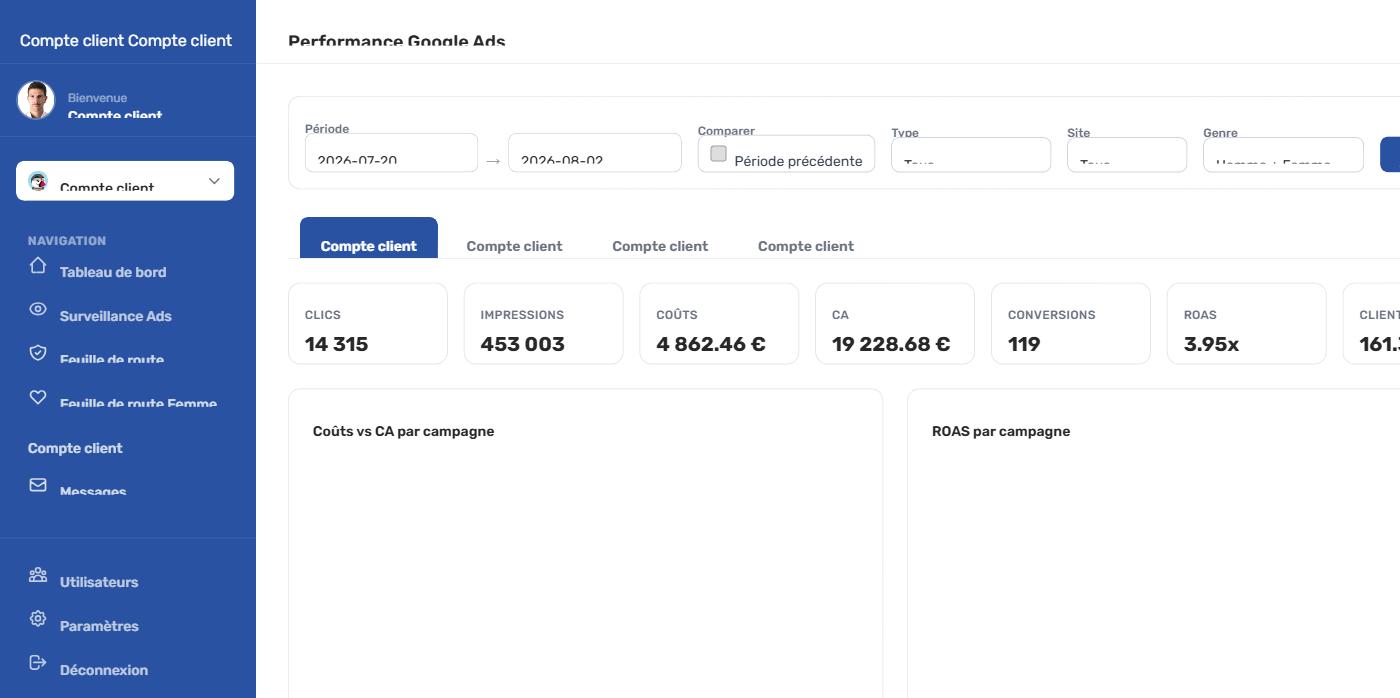Click the Tableau de bord home icon

tap(38, 265)
